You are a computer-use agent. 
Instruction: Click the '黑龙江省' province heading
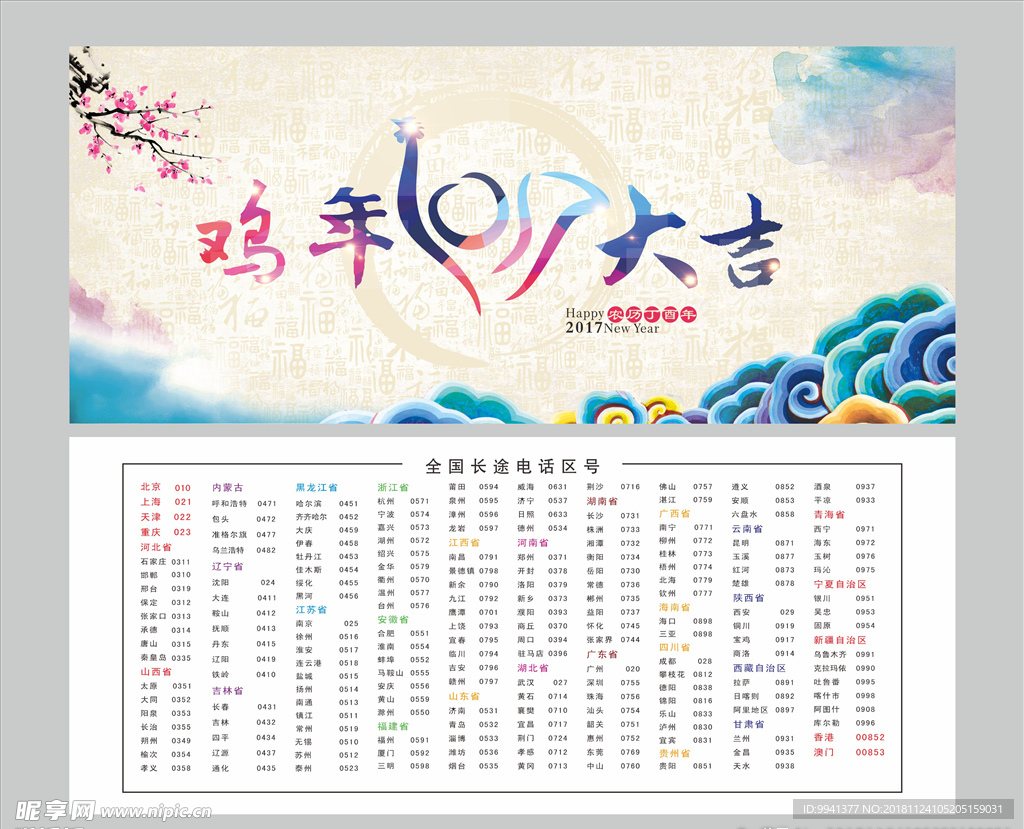[317, 487]
